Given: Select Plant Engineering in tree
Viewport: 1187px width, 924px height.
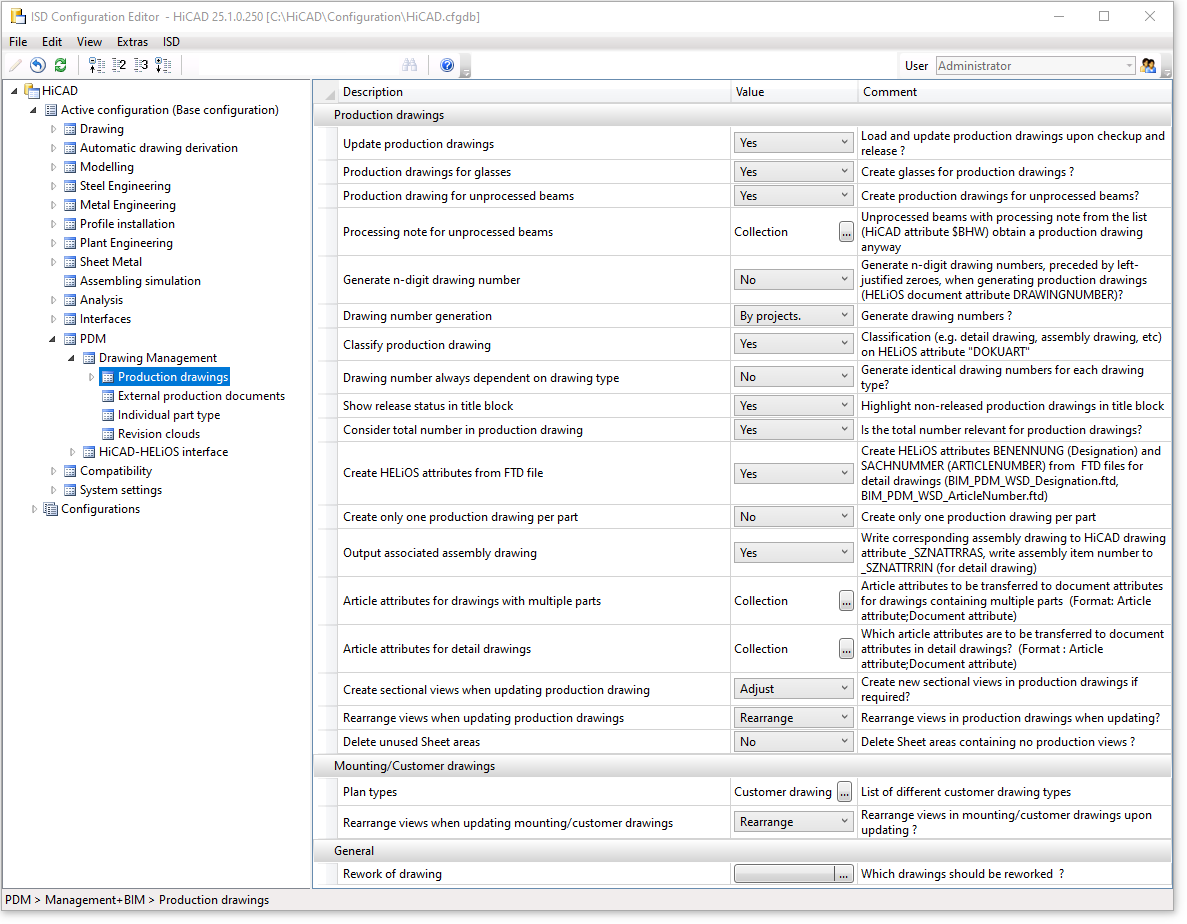Looking at the screenshot, I should [126, 243].
